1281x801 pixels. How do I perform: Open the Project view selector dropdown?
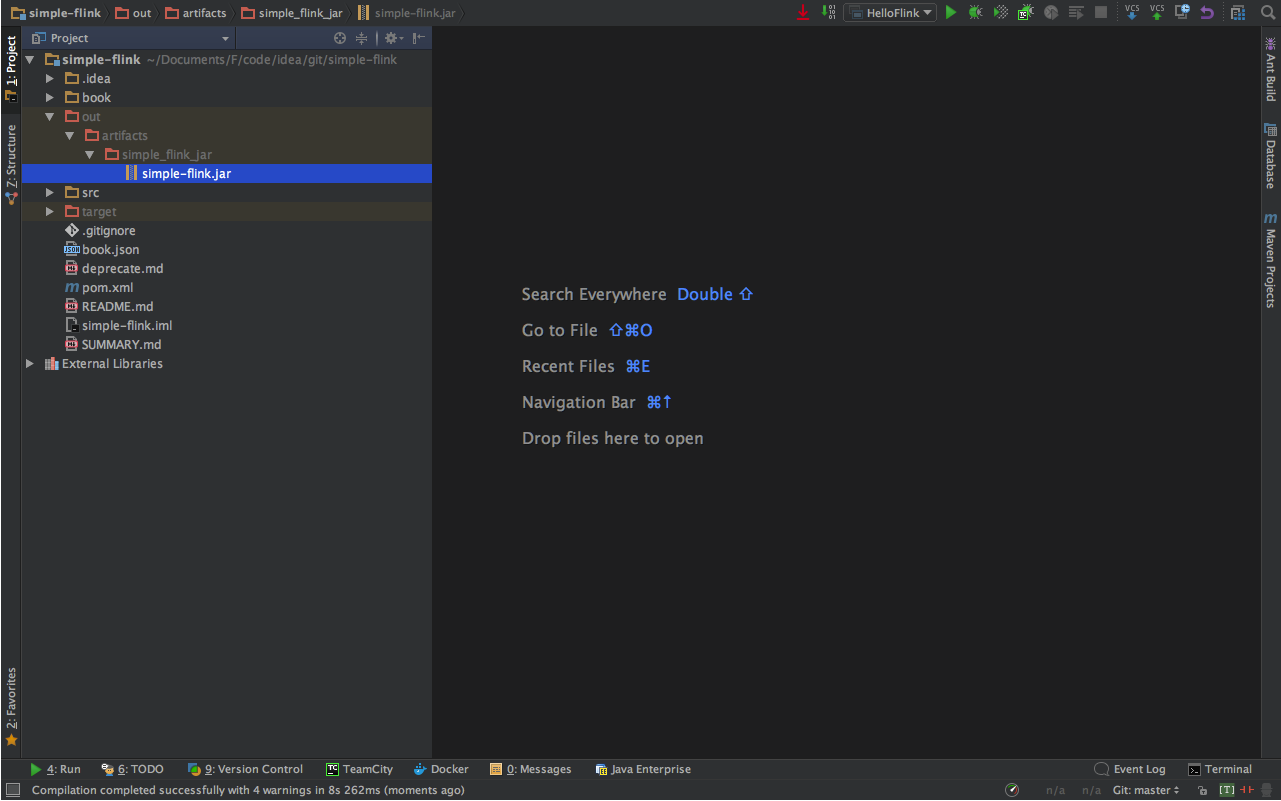pyautogui.click(x=226, y=38)
